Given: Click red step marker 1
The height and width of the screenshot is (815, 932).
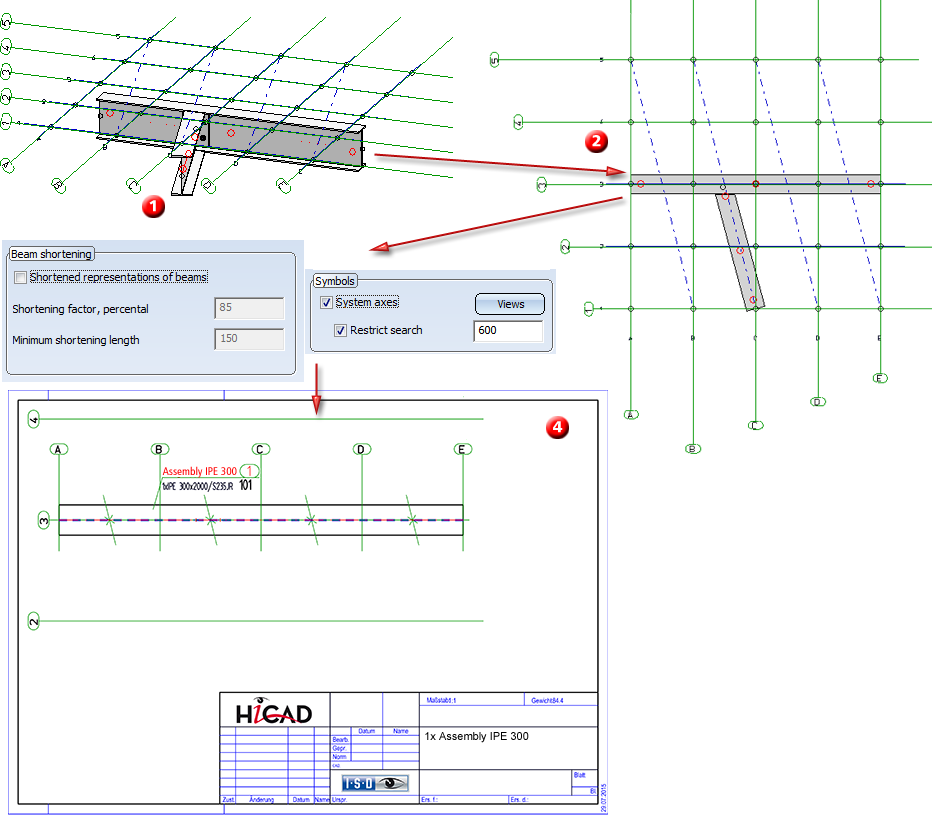Looking at the screenshot, I should [x=153, y=205].
